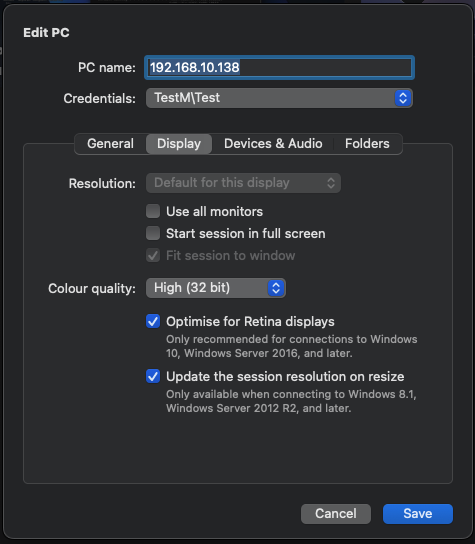Enable the Use all monitors checkbox
475x544 pixels.
(153, 211)
